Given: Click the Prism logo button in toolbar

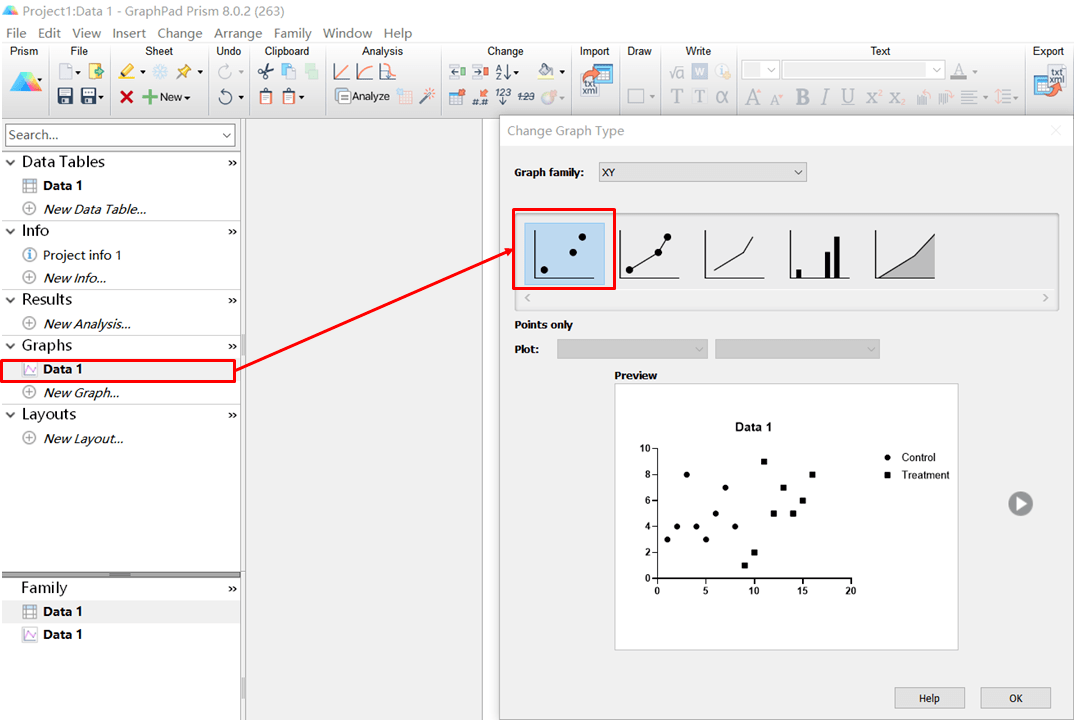Looking at the screenshot, I should (x=26, y=83).
